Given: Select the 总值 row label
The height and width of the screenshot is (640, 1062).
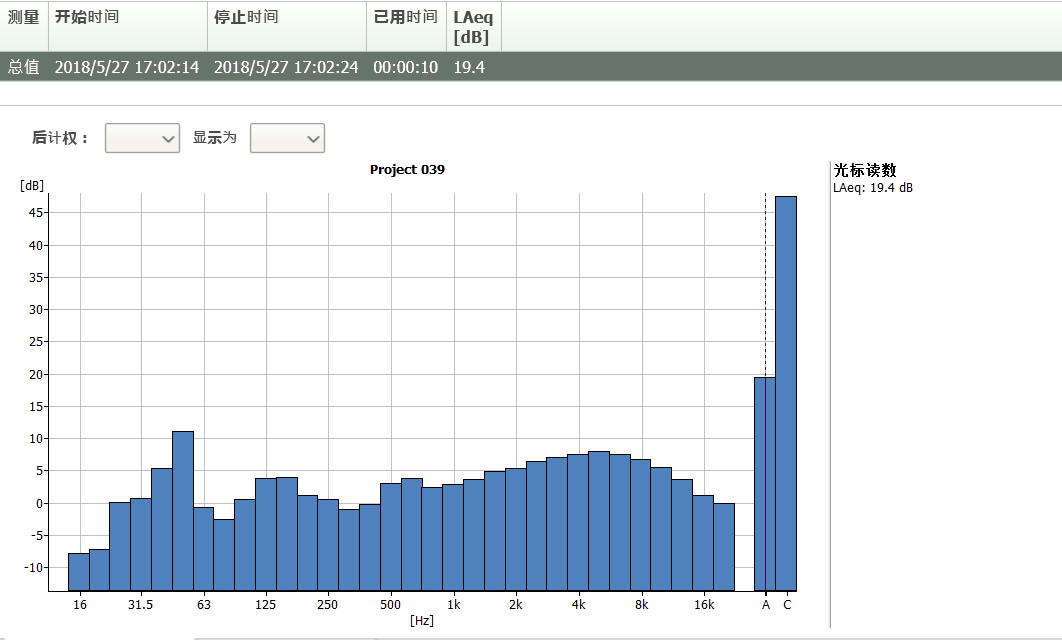Looking at the screenshot, I should coord(23,67).
